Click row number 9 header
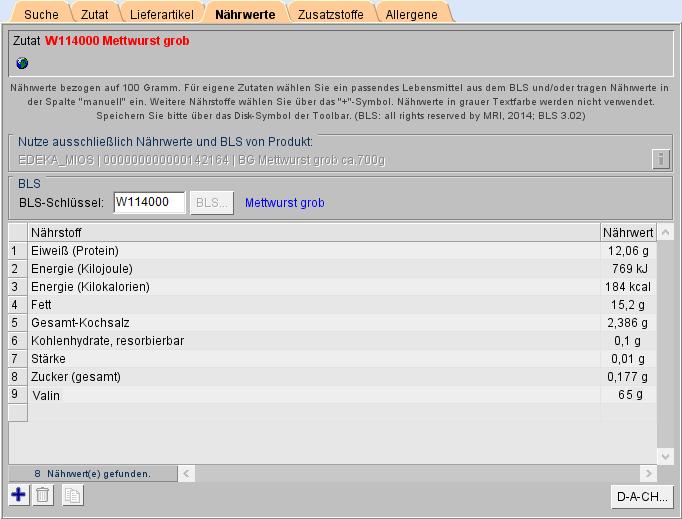 (18, 395)
